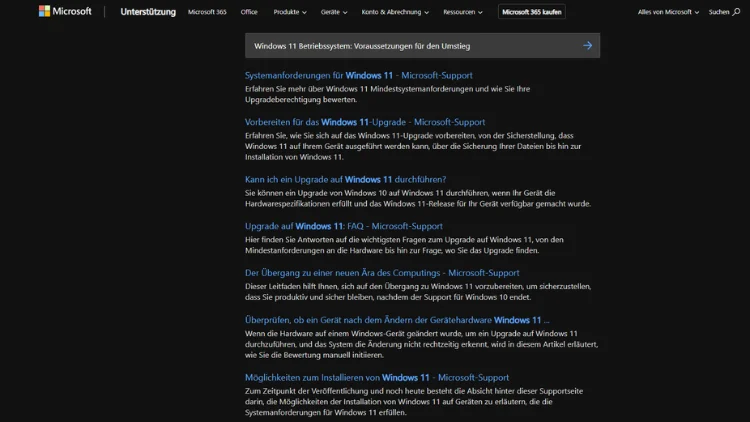Open the Office menu item
The height and width of the screenshot is (422, 750).
249,11
